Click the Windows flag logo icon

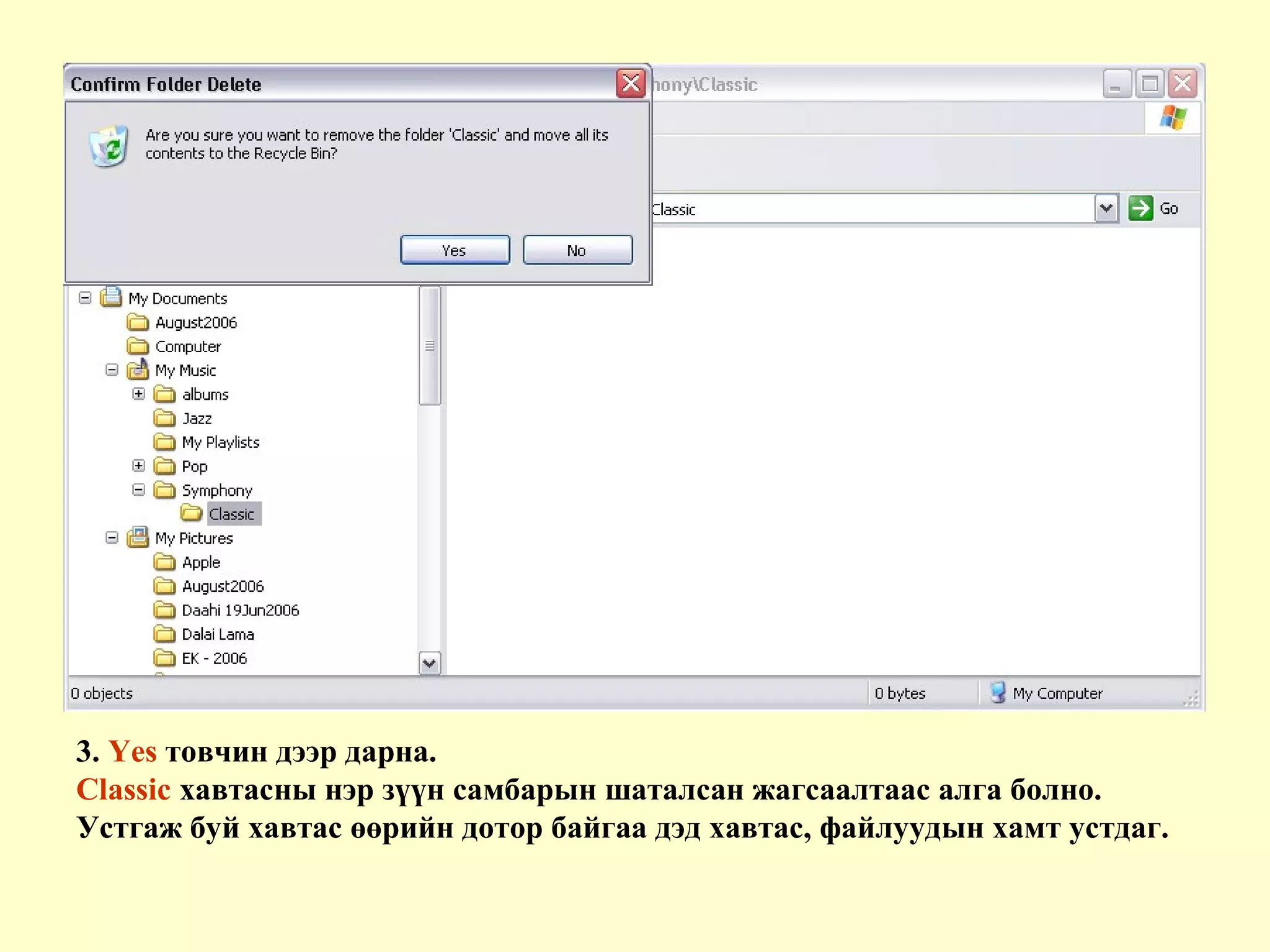pos(1173,118)
